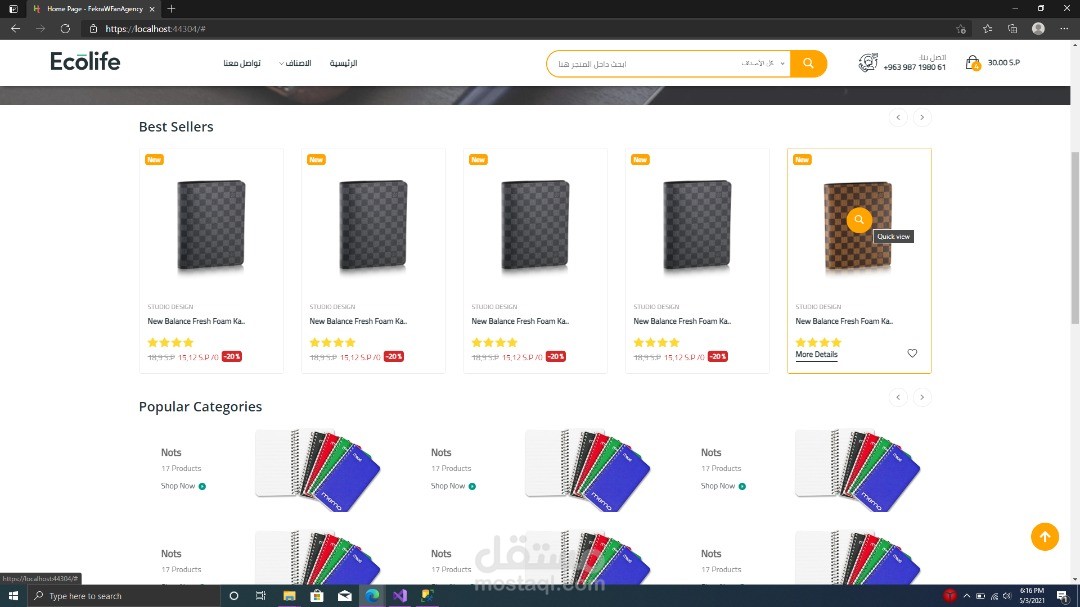Click the call support headset icon
Viewport: 1080px width, 607px height.
click(x=868, y=62)
